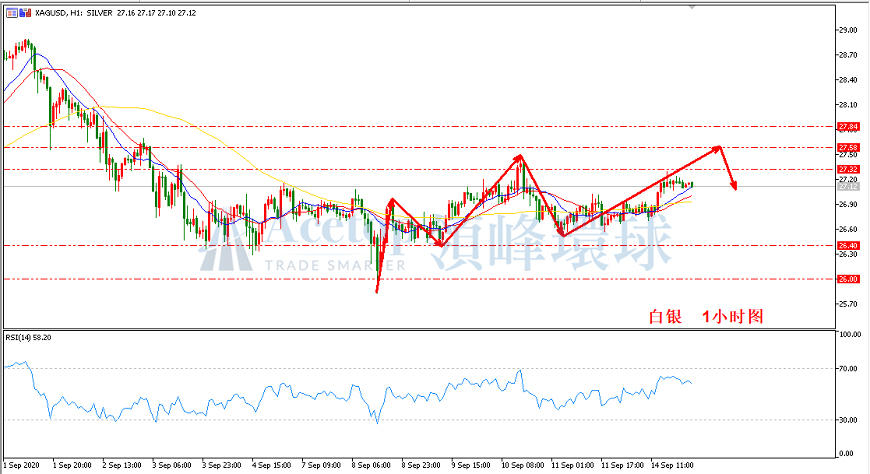Select the 26.40 red price level tag
This screenshot has width=870, height=474.
click(848, 245)
